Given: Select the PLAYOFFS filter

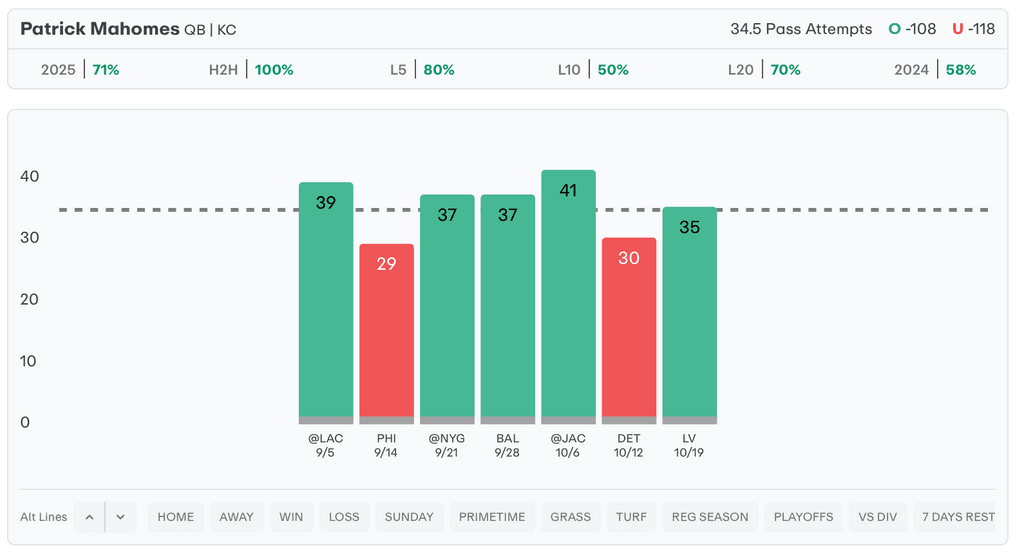Looking at the screenshot, I should [x=804, y=517].
